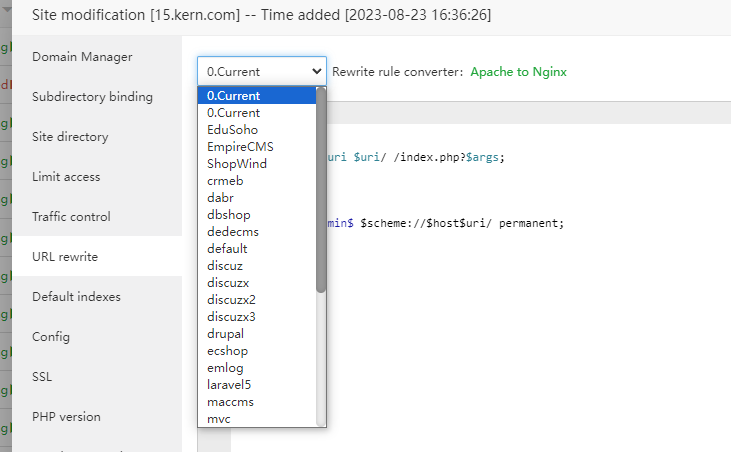Screen dimensions: 731x452
Task: Select the dedecms rewrite rule option
Action: pyautogui.click(x=232, y=232)
